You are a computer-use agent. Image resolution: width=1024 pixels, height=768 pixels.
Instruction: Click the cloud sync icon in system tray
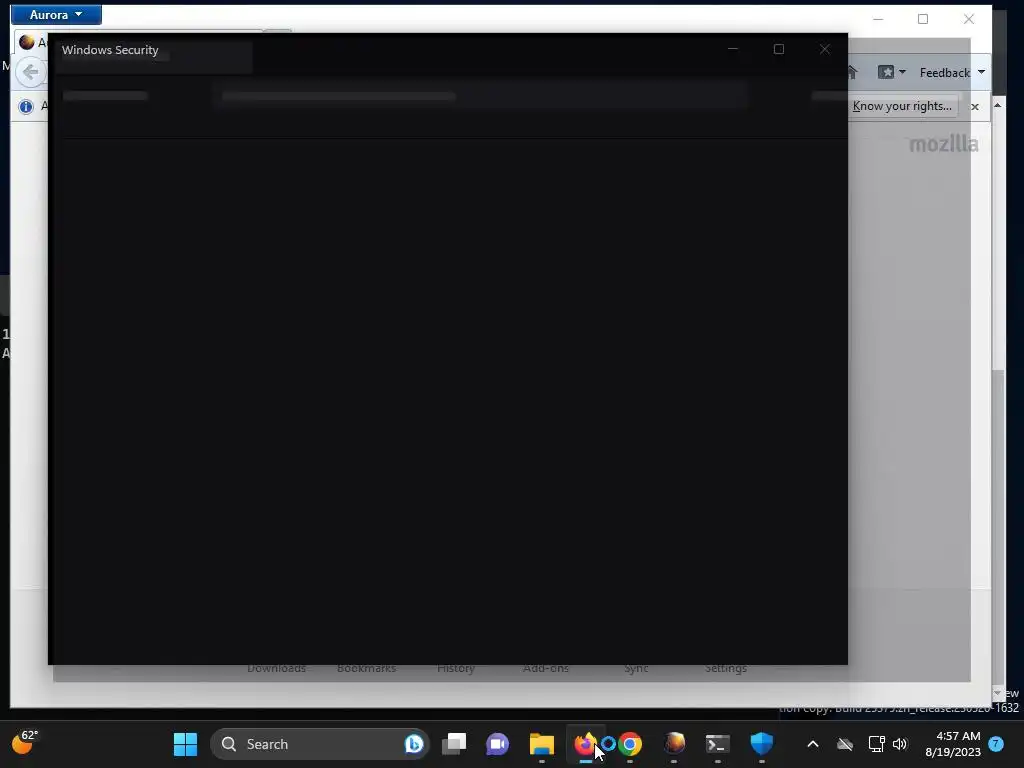pyautogui.click(x=845, y=744)
